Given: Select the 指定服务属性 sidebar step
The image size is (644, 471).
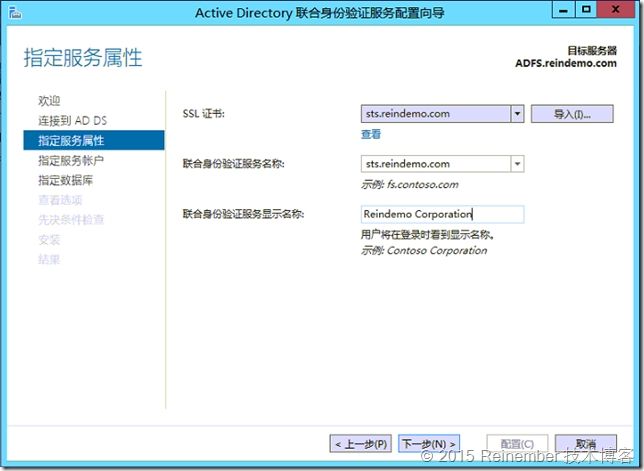Looking at the screenshot, I should pos(94,140).
